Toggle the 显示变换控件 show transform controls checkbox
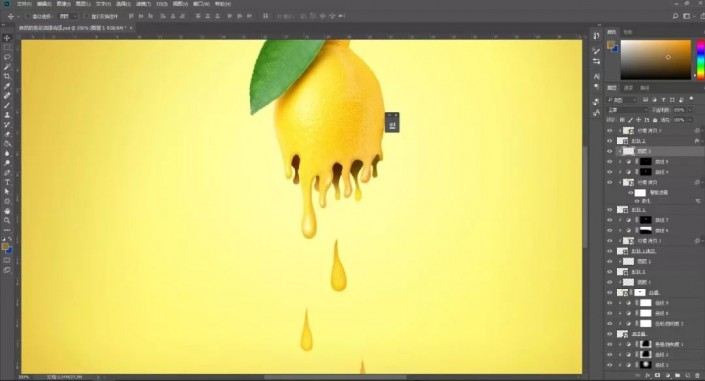The image size is (705, 381). 87,16
